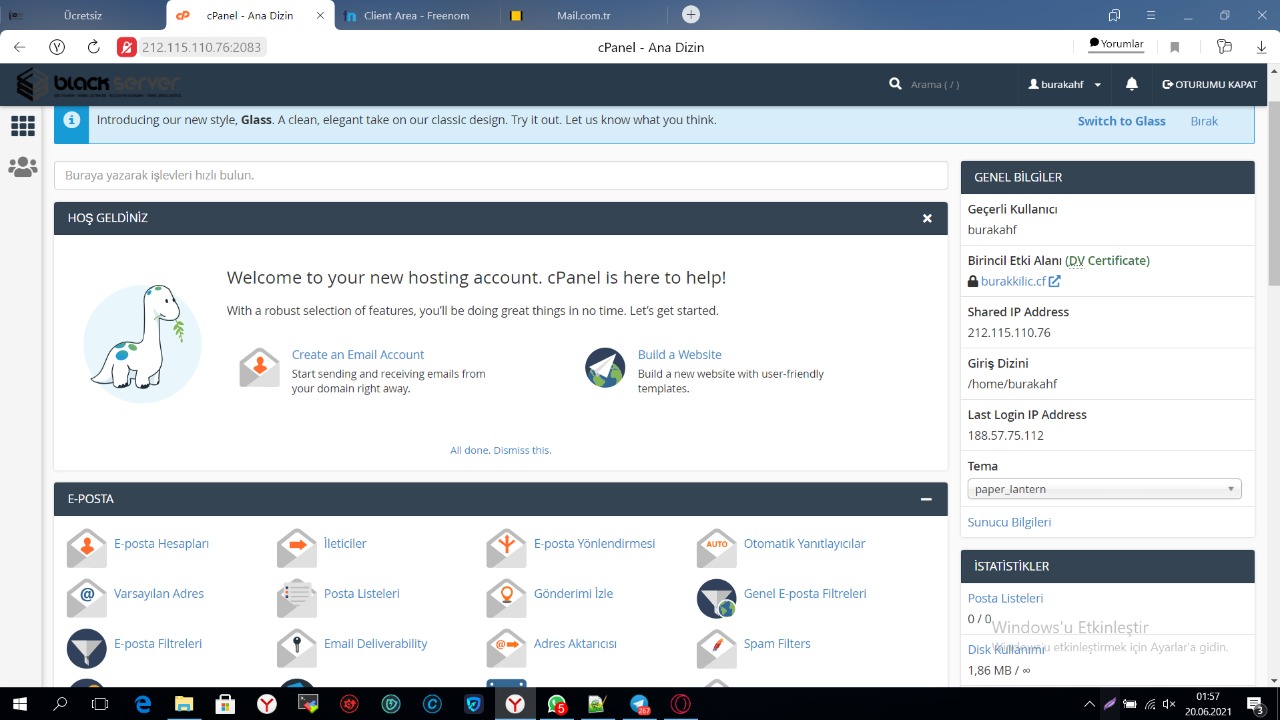Open the Gönderimi İzle icon
The width and height of the screenshot is (1280, 720).
click(x=506, y=598)
